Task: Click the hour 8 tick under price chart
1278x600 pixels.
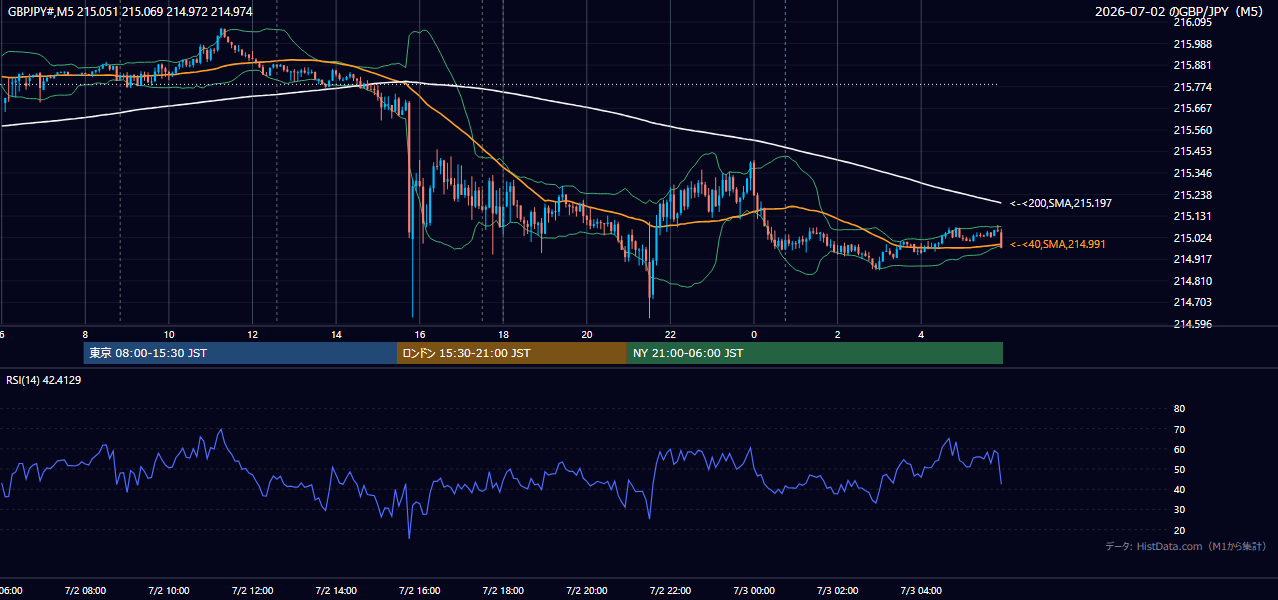Action: coord(85,334)
